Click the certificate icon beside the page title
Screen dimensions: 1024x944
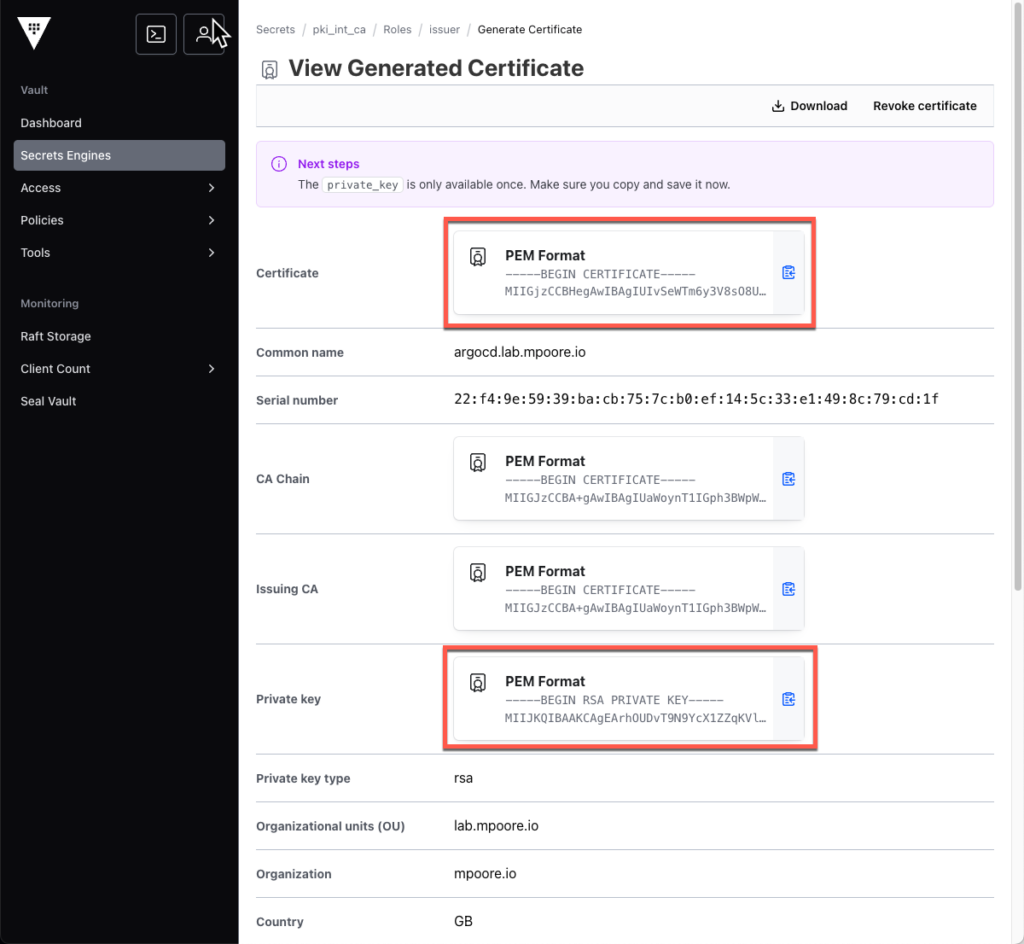point(268,69)
